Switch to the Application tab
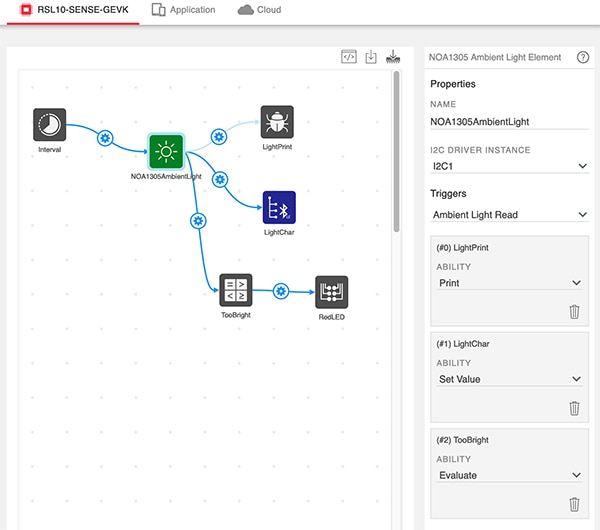Viewport: 600px width, 530px height. point(183,10)
